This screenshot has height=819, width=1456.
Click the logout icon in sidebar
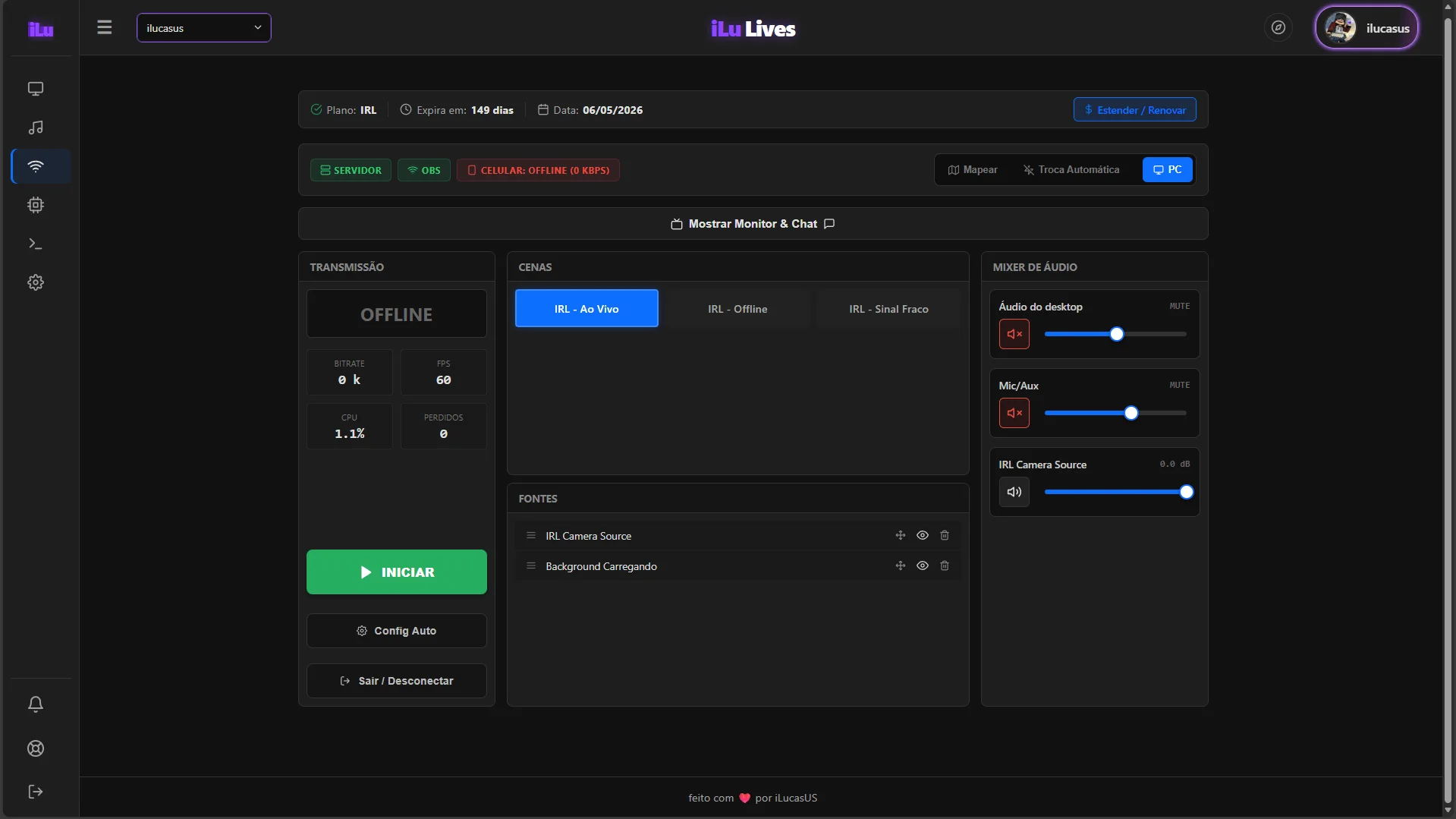[x=36, y=792]
